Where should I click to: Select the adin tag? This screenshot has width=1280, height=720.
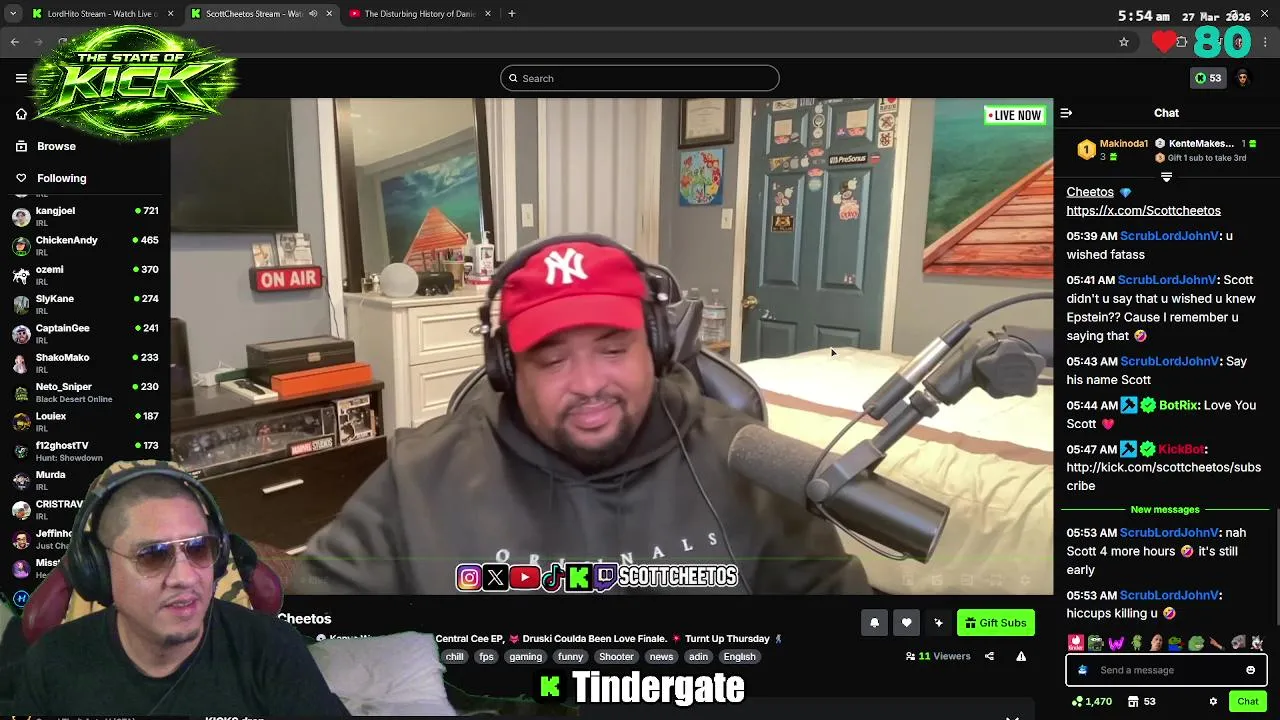[698, 657]
